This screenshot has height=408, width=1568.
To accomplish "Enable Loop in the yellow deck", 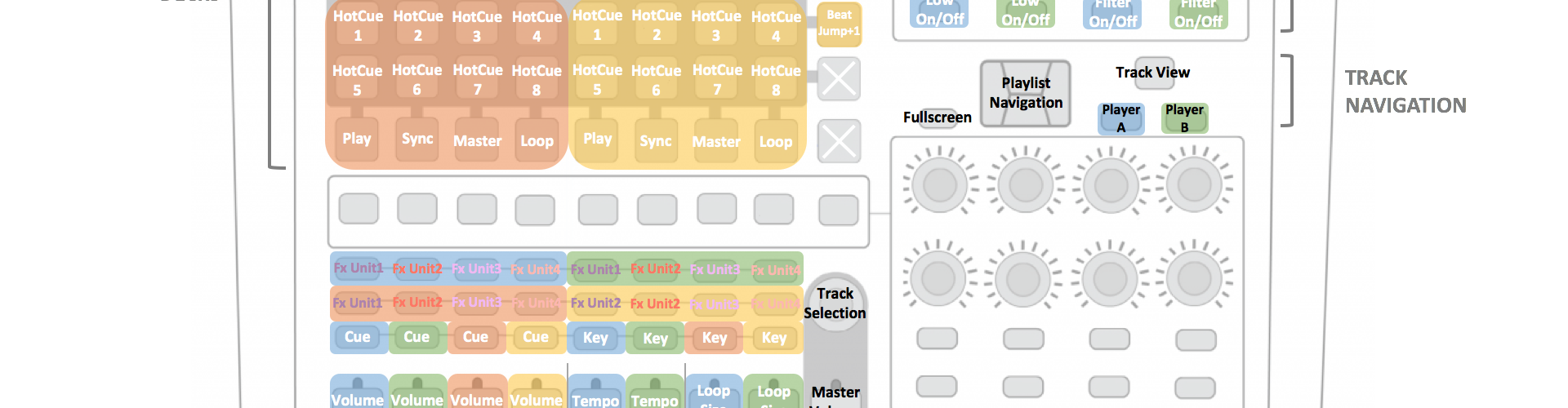I will [775, 141].
